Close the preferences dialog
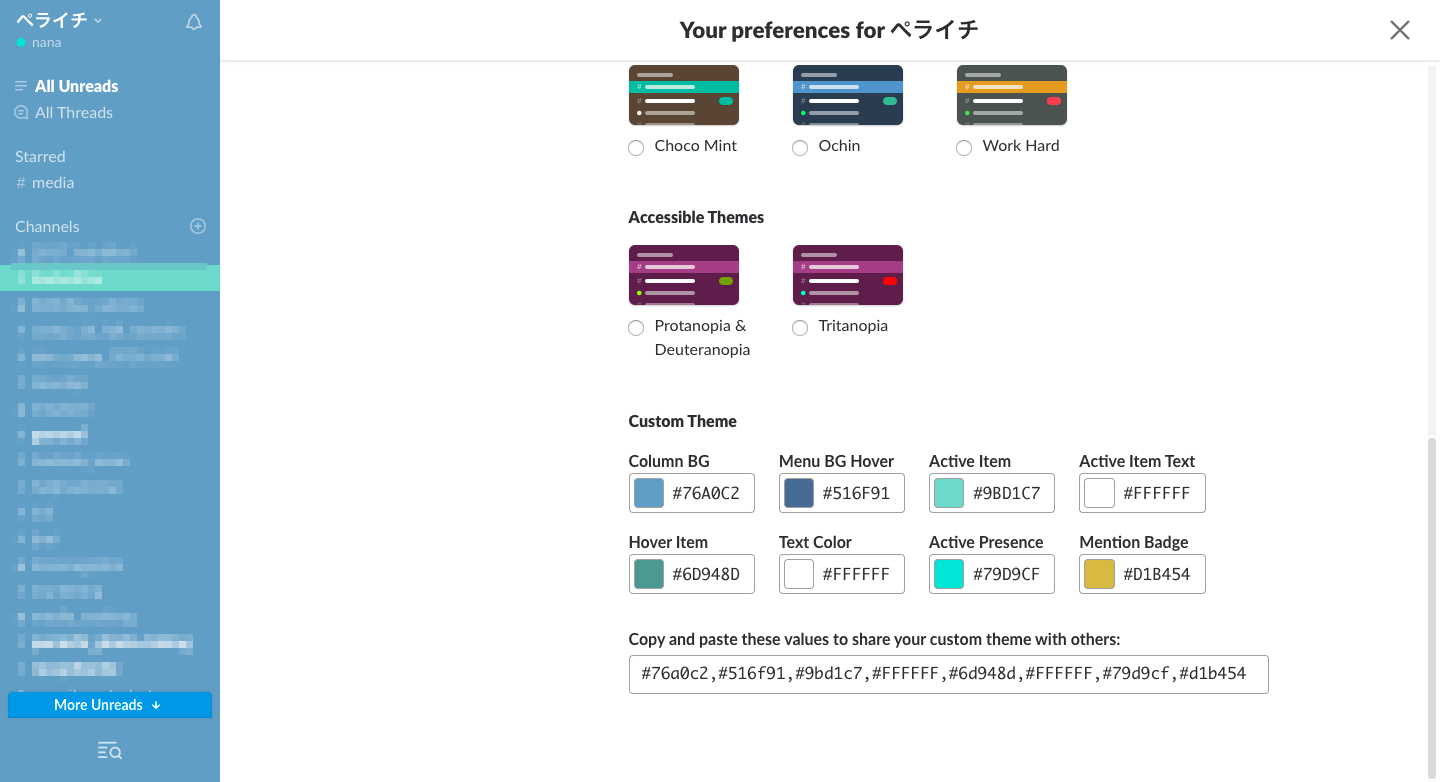The width and height of the screenshot is (1440, 782). (x=1399, y=30)
